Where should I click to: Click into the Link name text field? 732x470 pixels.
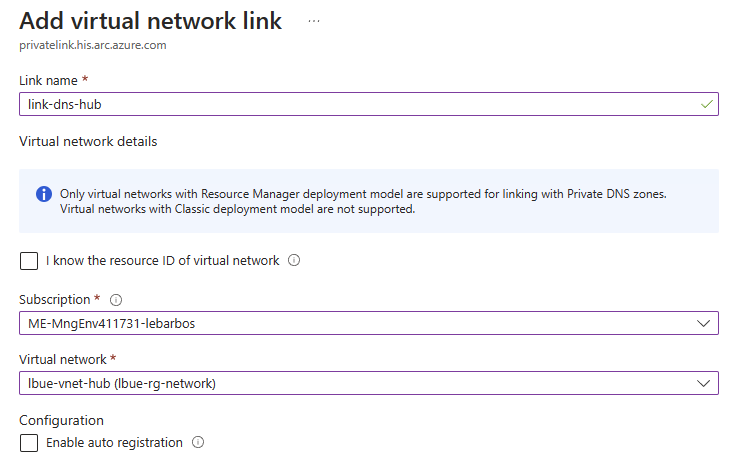(369, 104)
